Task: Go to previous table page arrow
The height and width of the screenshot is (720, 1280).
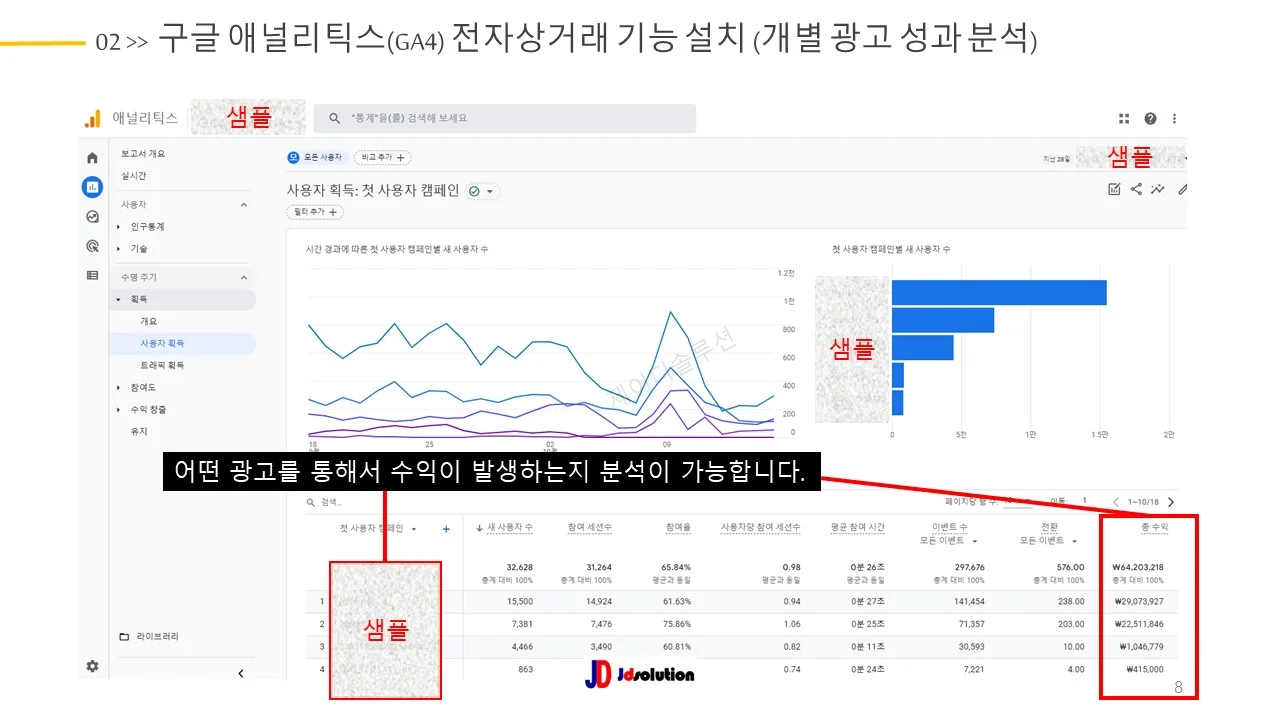Action: coord(1116,502)
